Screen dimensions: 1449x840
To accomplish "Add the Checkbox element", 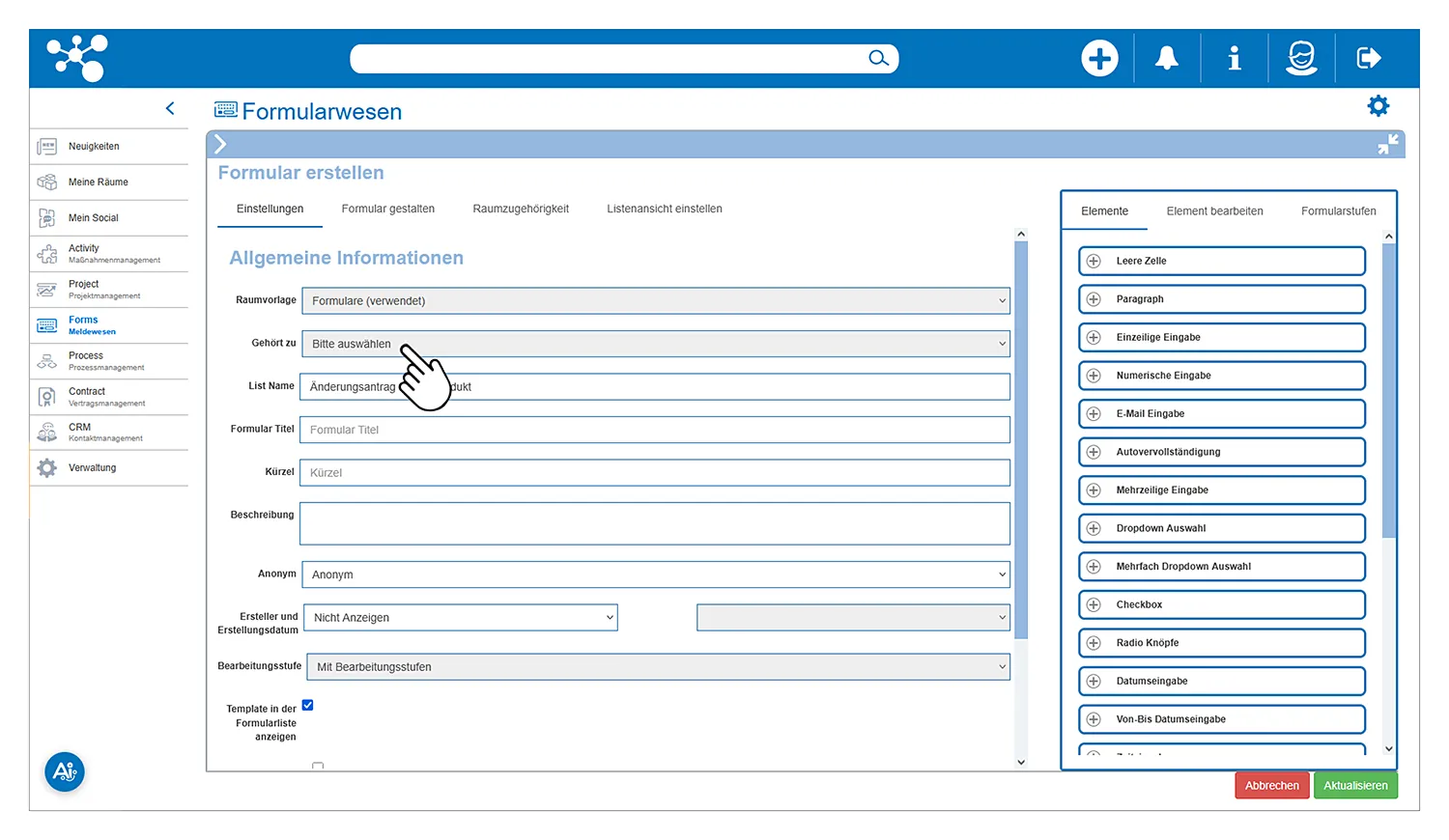I will tap(1221, 604).
